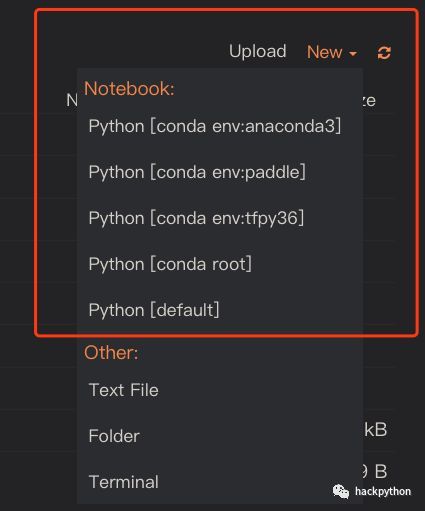This screenshot has height=511, width=425.
Task: Click the caret arrow beside New
Action: [353, 53]
